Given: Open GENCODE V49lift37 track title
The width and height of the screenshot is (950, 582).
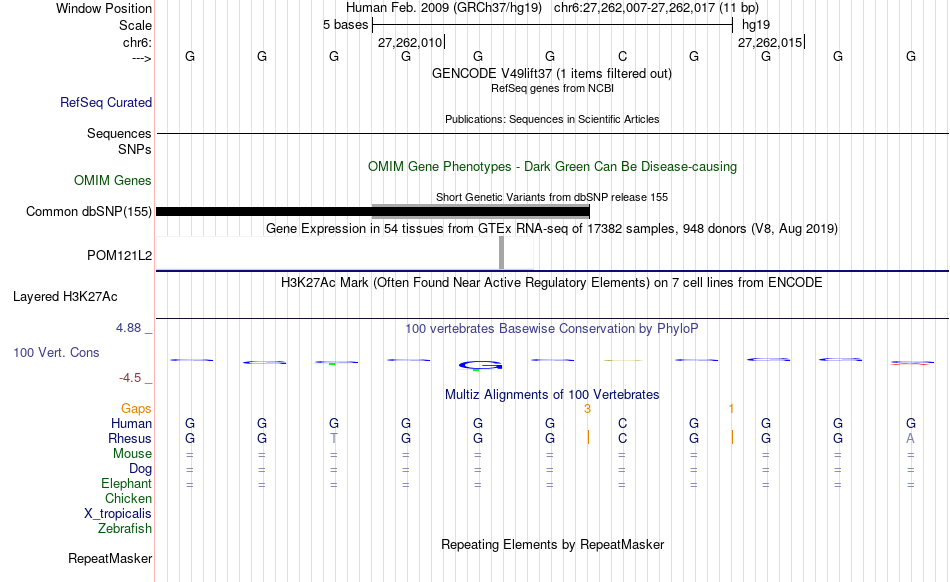Looking at the screenshot, I should [x=551, y=74].
